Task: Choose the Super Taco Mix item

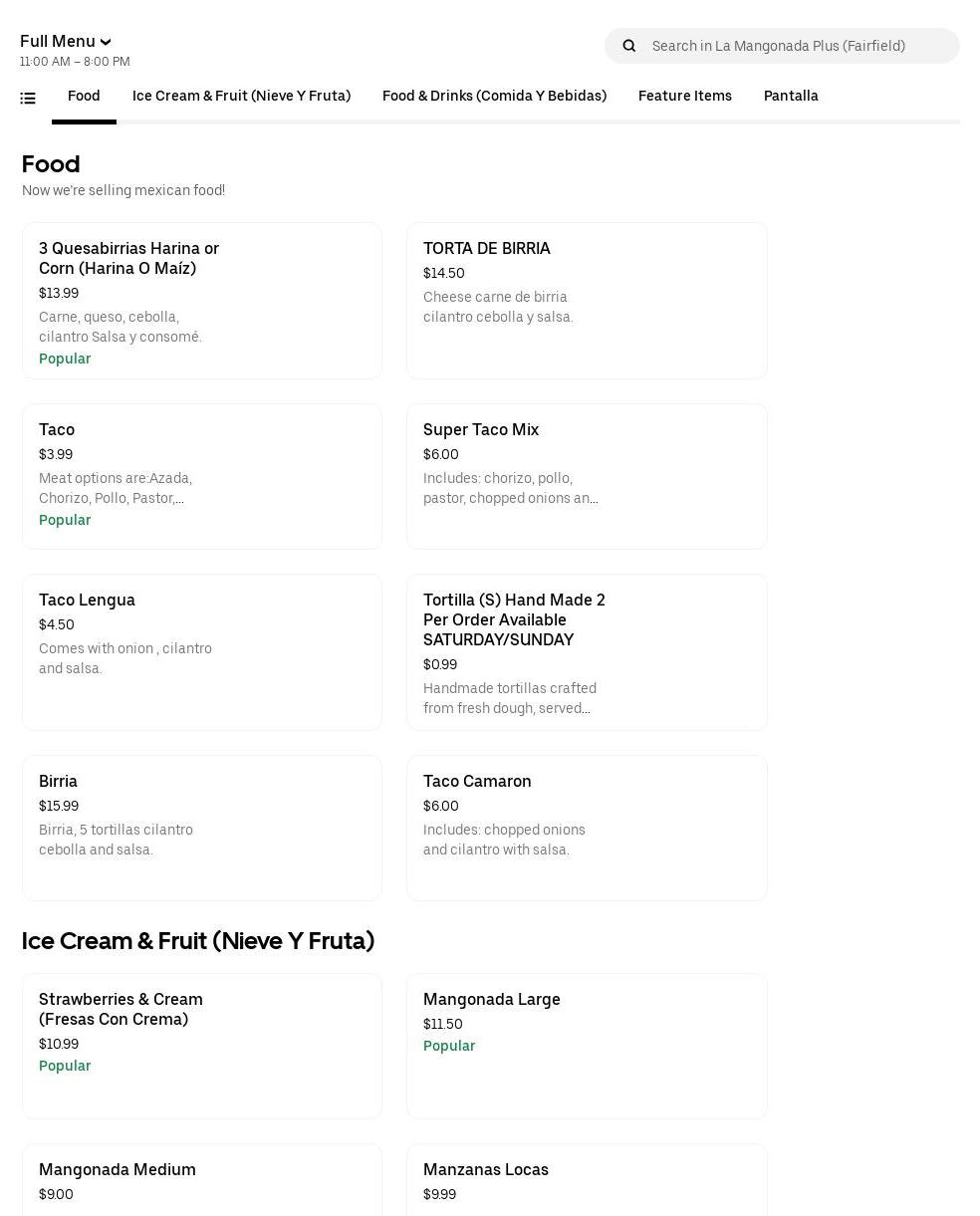Action: coord(587,476)
